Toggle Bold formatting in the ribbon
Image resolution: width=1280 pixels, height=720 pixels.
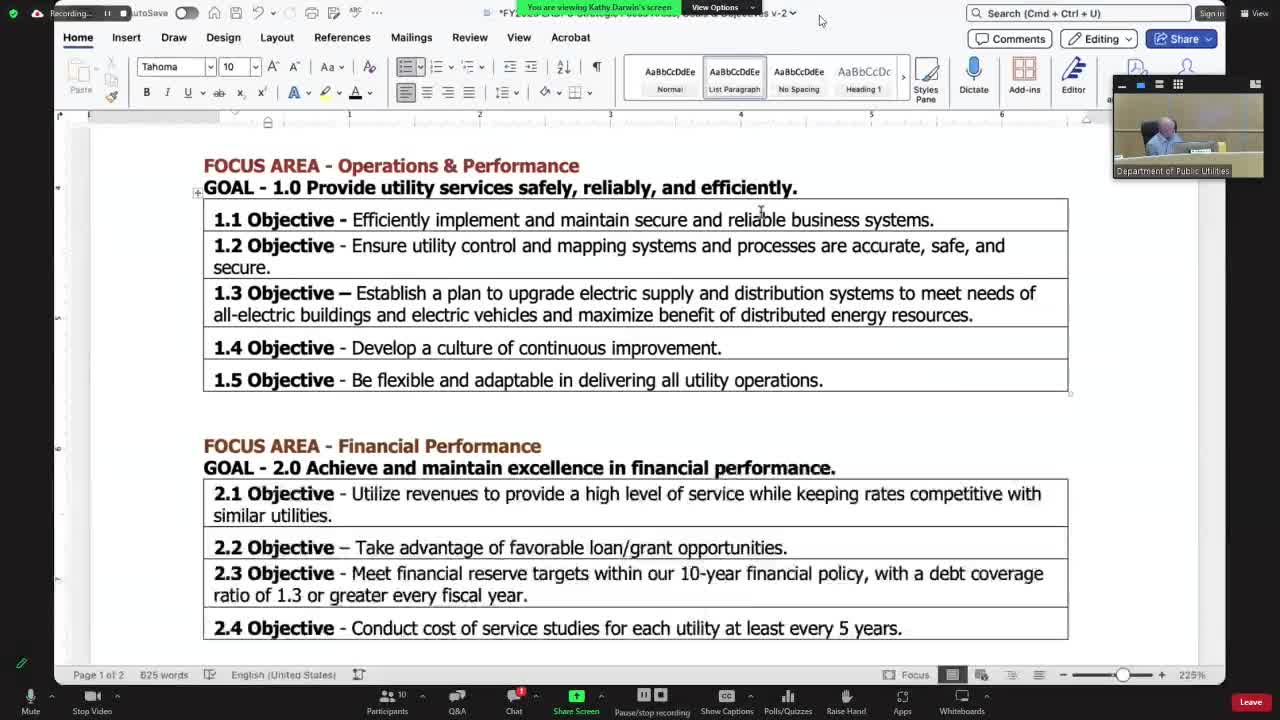tap(146, 92)
